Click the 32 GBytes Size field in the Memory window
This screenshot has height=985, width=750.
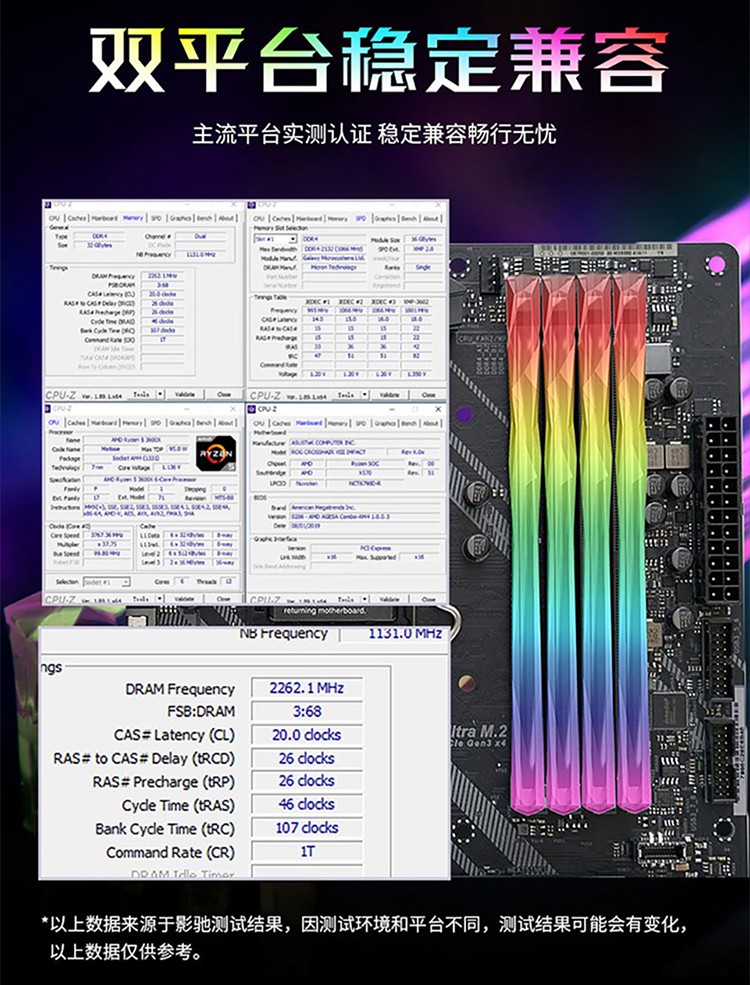coord(99,245)
